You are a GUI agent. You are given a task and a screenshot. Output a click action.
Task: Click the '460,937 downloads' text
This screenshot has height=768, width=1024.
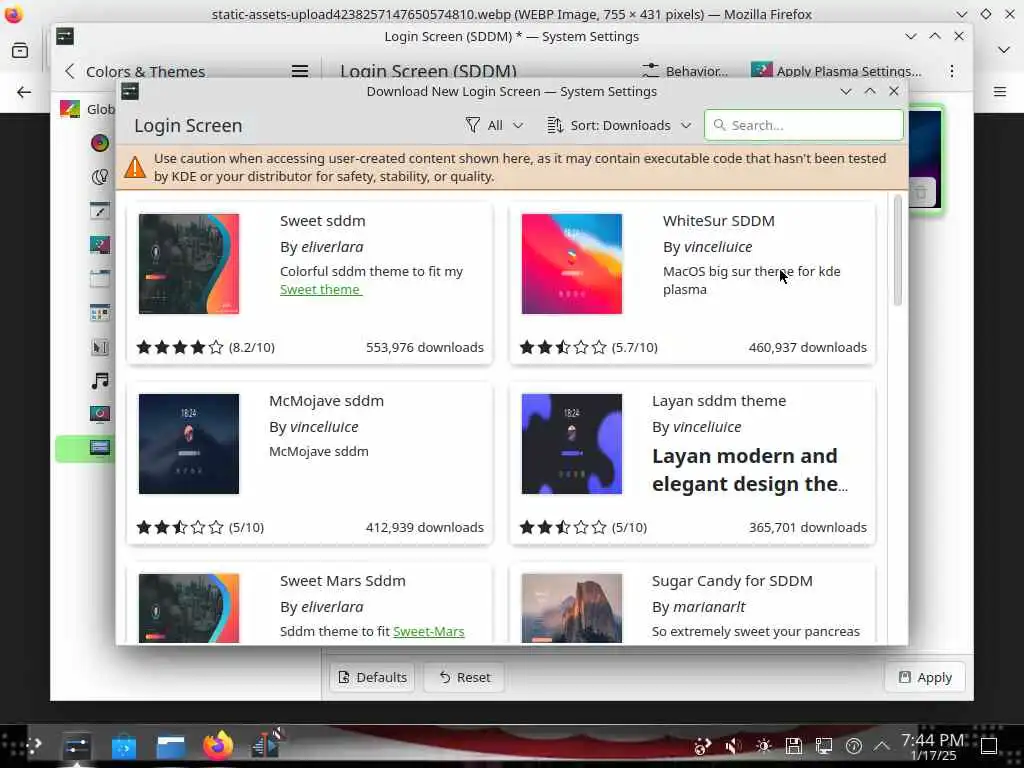click(807, 347)
